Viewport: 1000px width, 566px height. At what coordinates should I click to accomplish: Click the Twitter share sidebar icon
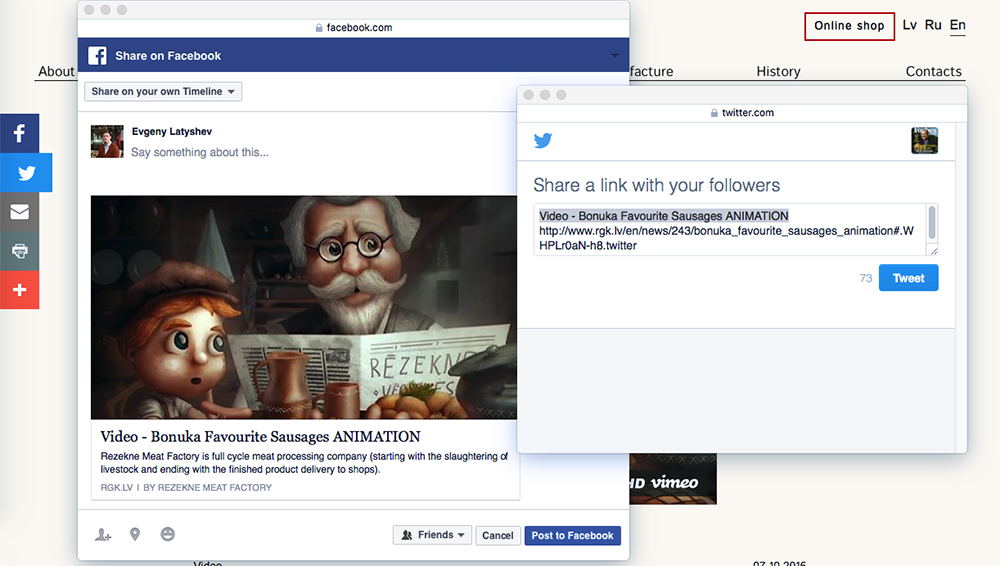click(x=26, y=172)
